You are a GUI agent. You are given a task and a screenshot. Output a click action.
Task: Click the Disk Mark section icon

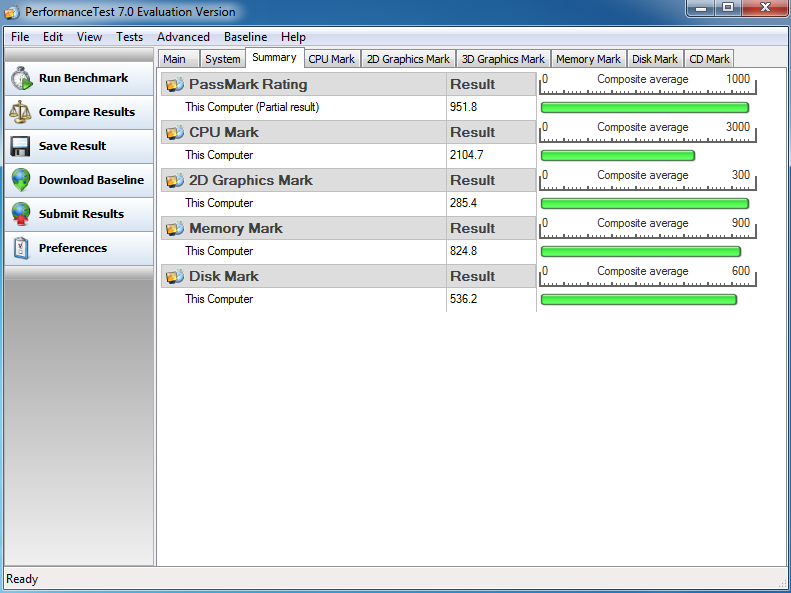[x=175, y=276]
